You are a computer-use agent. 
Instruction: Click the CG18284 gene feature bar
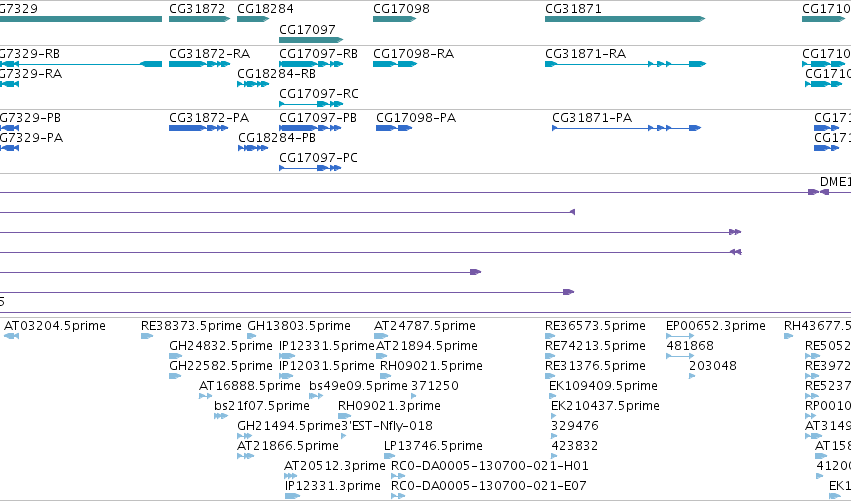253,19
